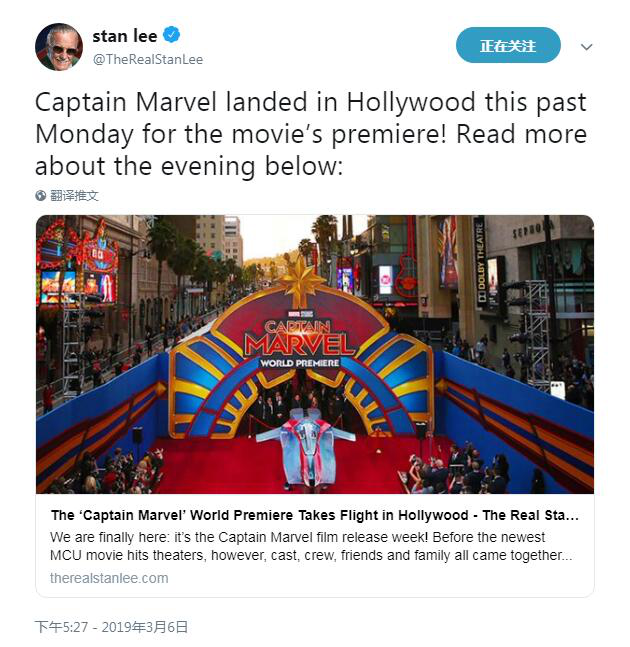Open stan lee's profile avatar
Viewport: 630px width, 647px height.
(x=59, y=47)
